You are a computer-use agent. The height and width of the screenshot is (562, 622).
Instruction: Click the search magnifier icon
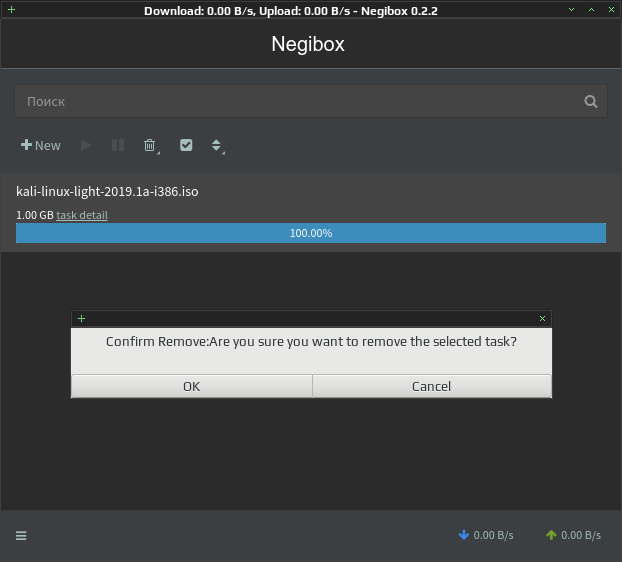click(x=591, y=102)
